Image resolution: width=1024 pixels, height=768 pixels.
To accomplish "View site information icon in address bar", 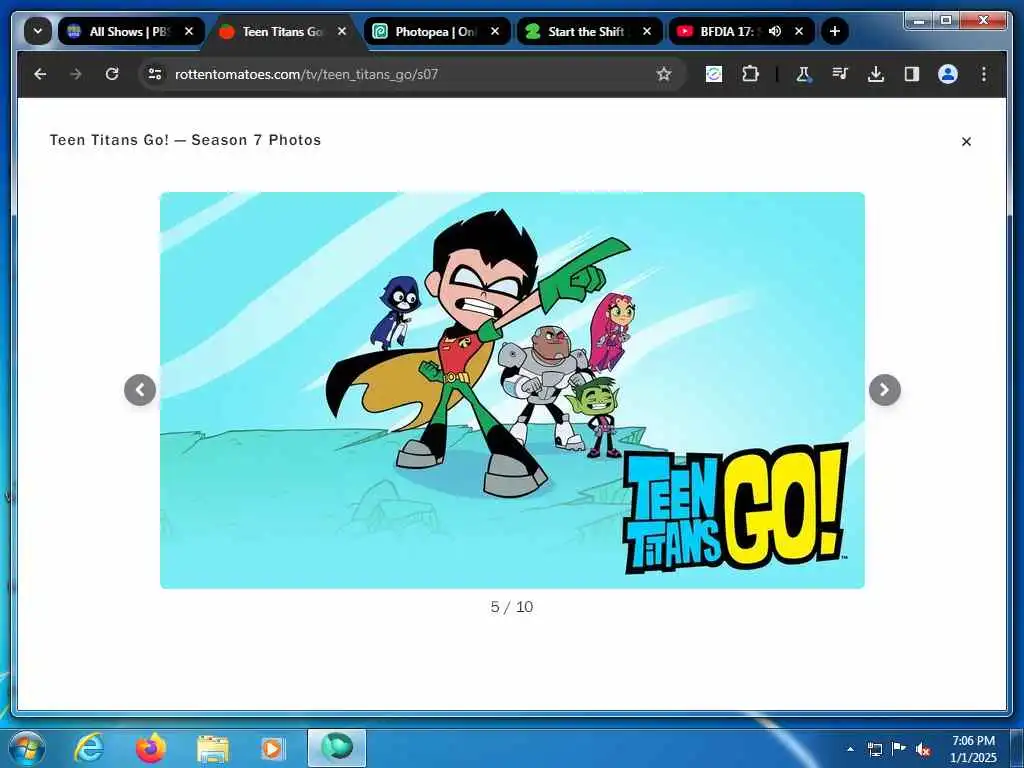I will click(x=155, y=74).
